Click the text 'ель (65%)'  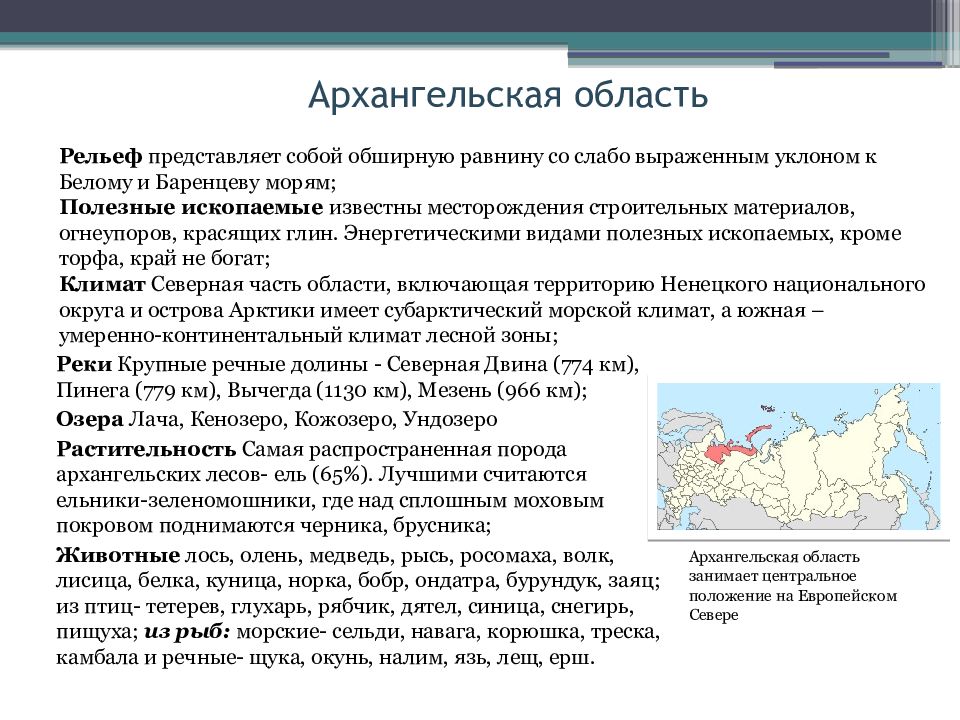320,475
